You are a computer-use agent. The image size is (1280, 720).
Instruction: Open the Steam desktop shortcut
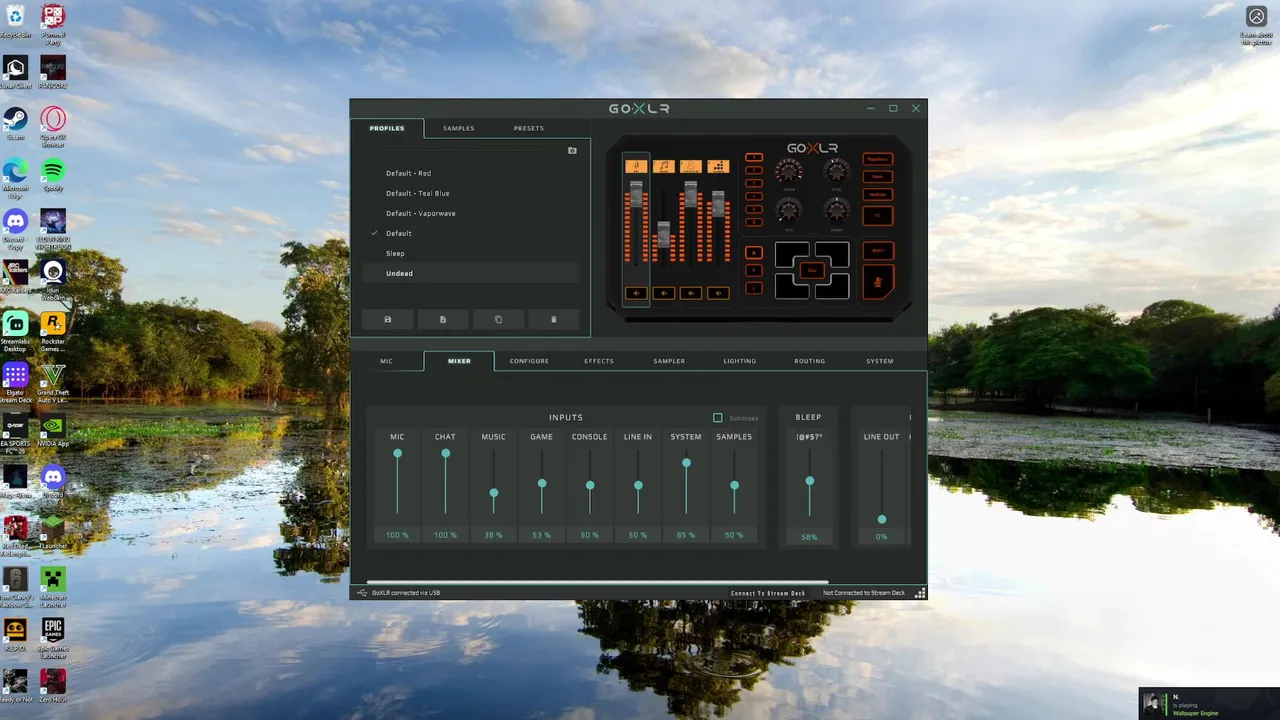(15, 123)
